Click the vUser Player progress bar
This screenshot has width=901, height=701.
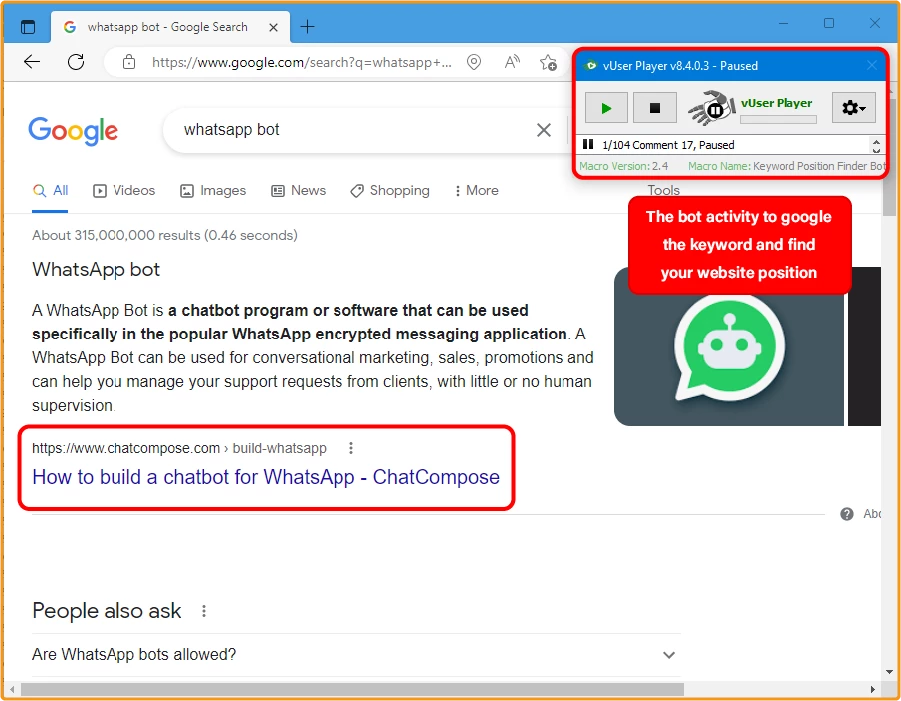point(778,120)
